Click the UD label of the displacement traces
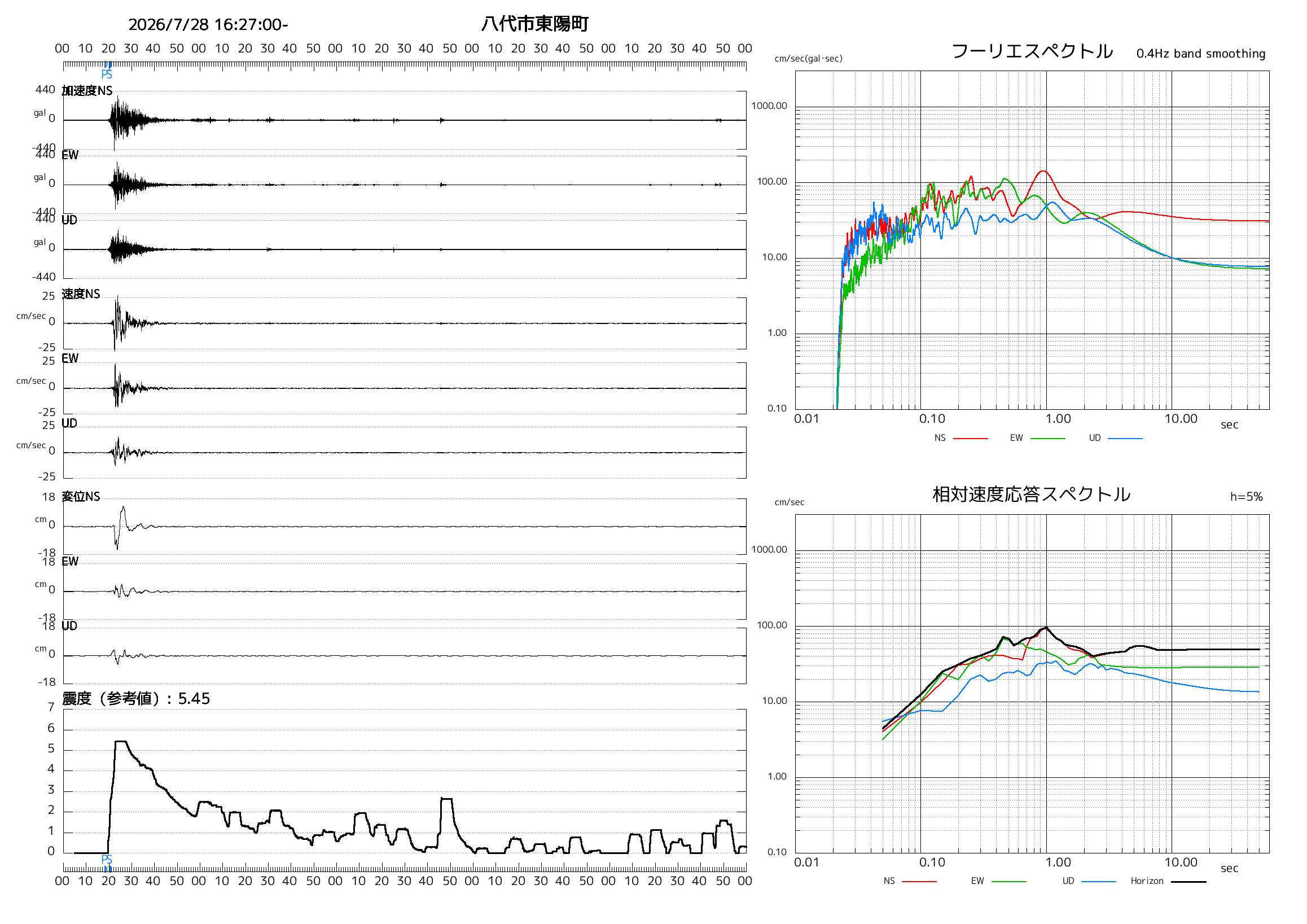Image resolution: width=1307 pixels, height=924 pixels. pos(69,626)
